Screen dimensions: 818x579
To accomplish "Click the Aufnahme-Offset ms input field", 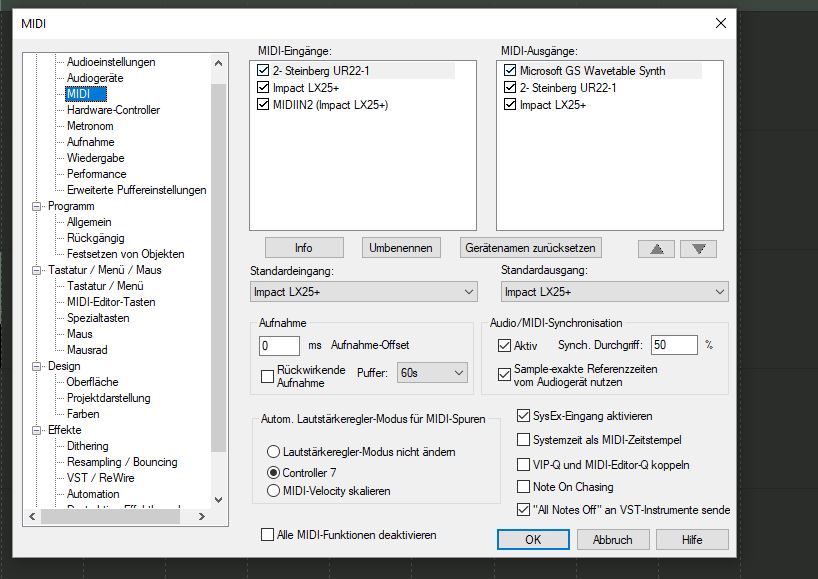I will click(x=279, y=345).
